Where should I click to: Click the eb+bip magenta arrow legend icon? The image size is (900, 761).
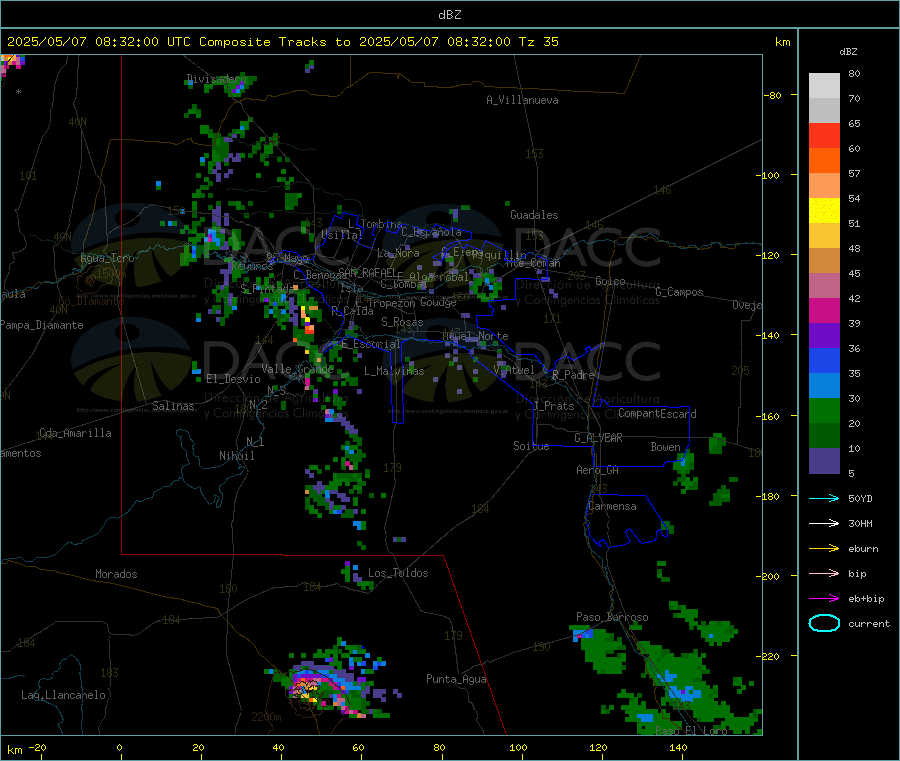click(824, 599)
